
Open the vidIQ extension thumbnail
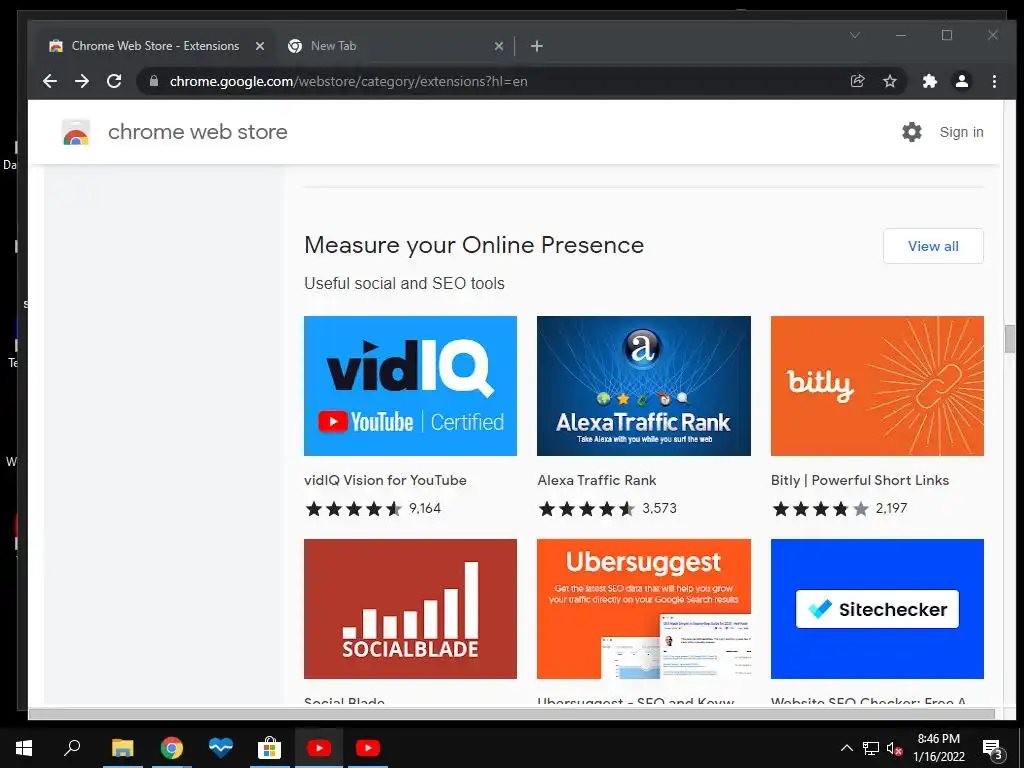[410, 386]
